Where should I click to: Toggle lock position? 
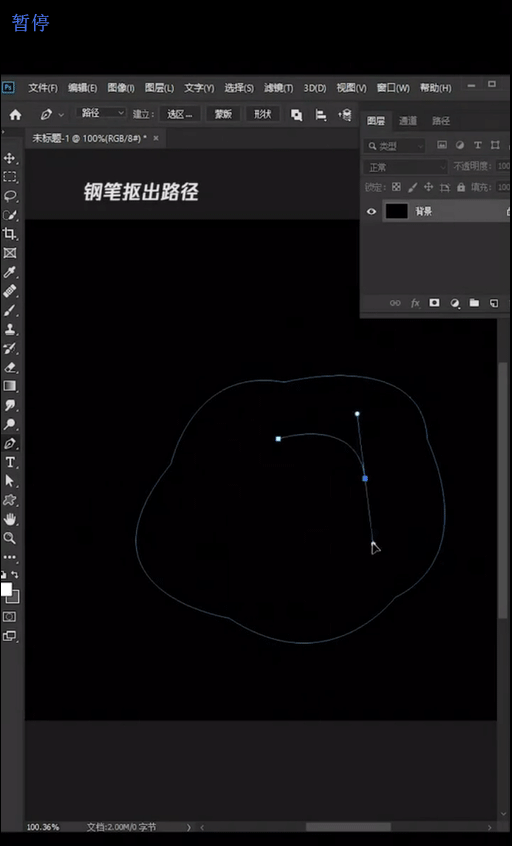click(x=428, y=187)
